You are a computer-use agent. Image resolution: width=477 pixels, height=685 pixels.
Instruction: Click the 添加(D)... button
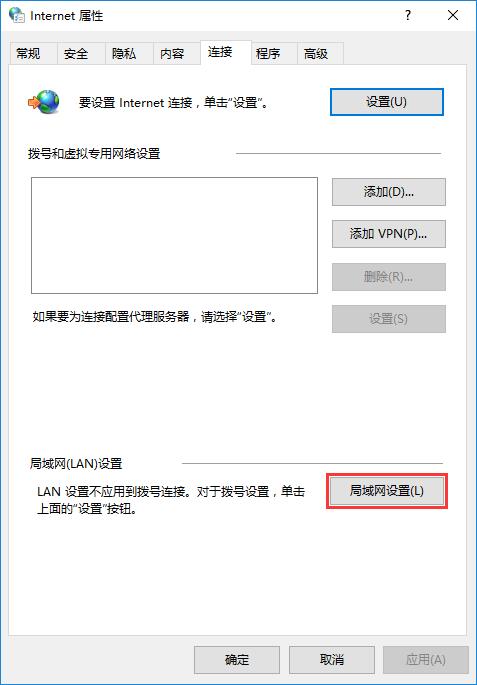click(389, 192)
